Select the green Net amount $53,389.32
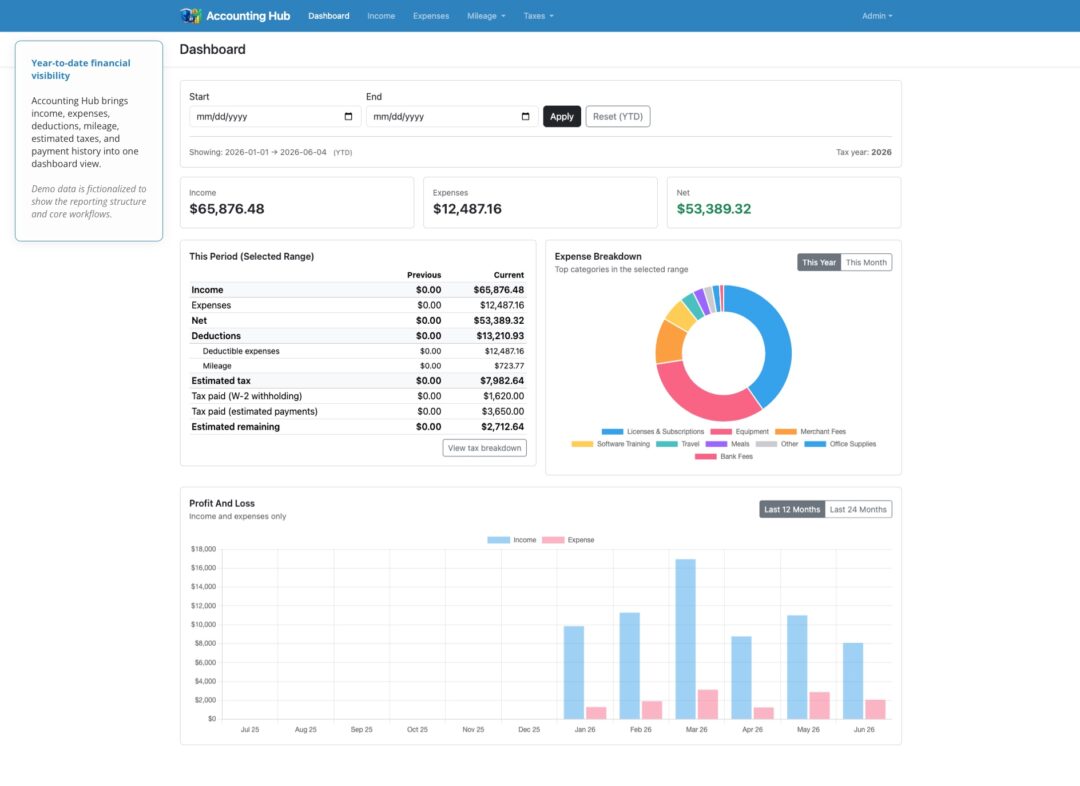Image resolution: width=1080 pixels, height=786 pixels. tap(714, 209)
